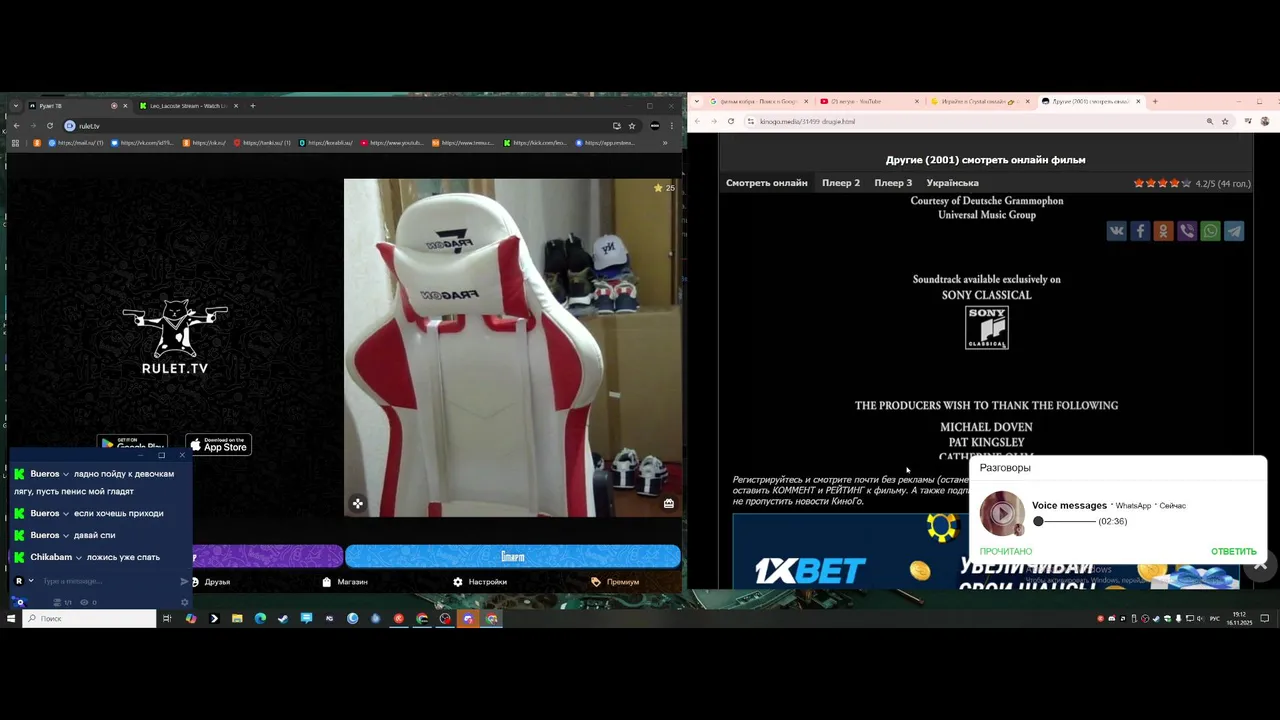Share the film on Odnoklassniki
The width and height of the screenshot is (1280, 720).
tap(1163, 231)
